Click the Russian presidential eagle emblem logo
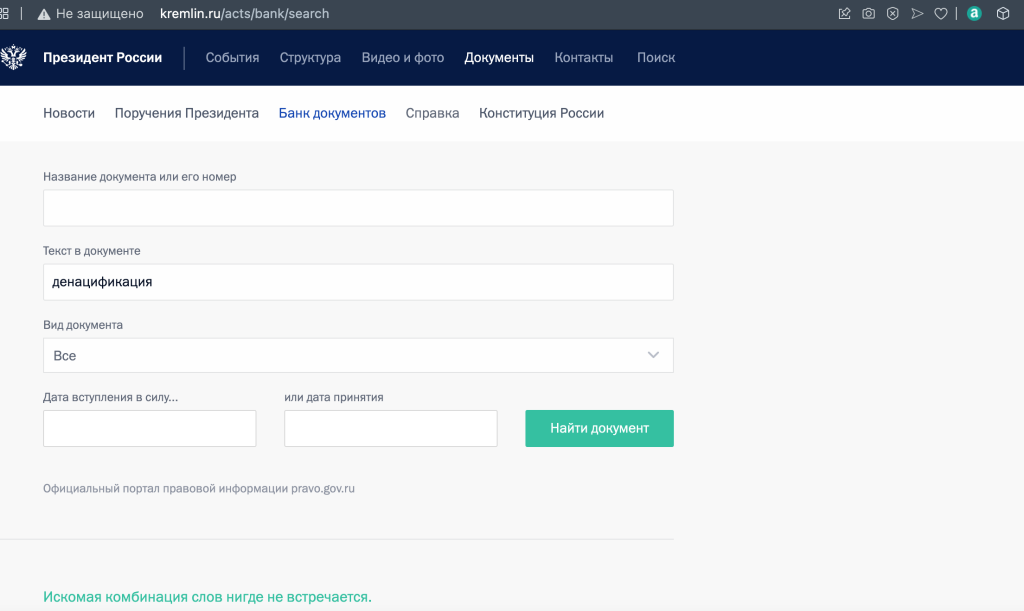 click(13, 57)
